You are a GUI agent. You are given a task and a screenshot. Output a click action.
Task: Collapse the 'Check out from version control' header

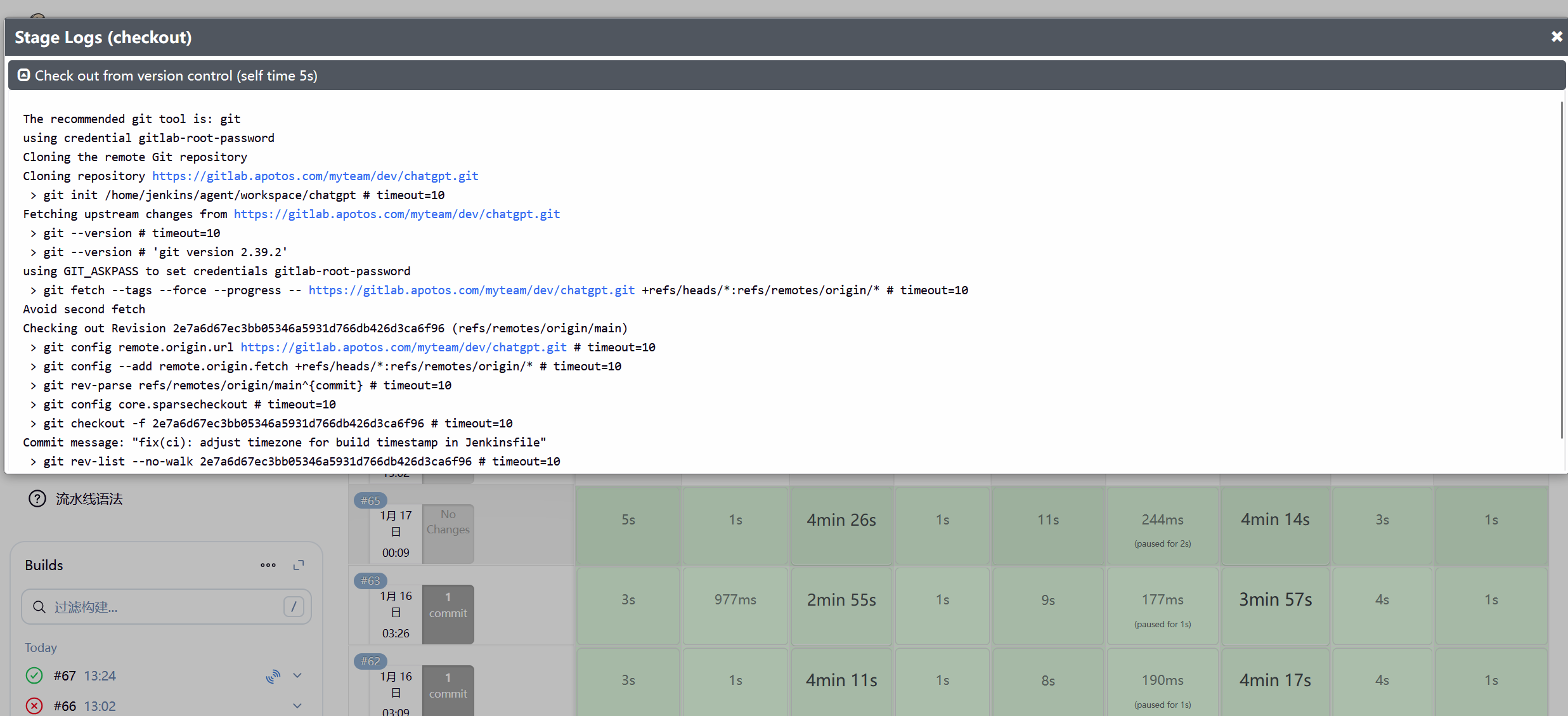176,75
